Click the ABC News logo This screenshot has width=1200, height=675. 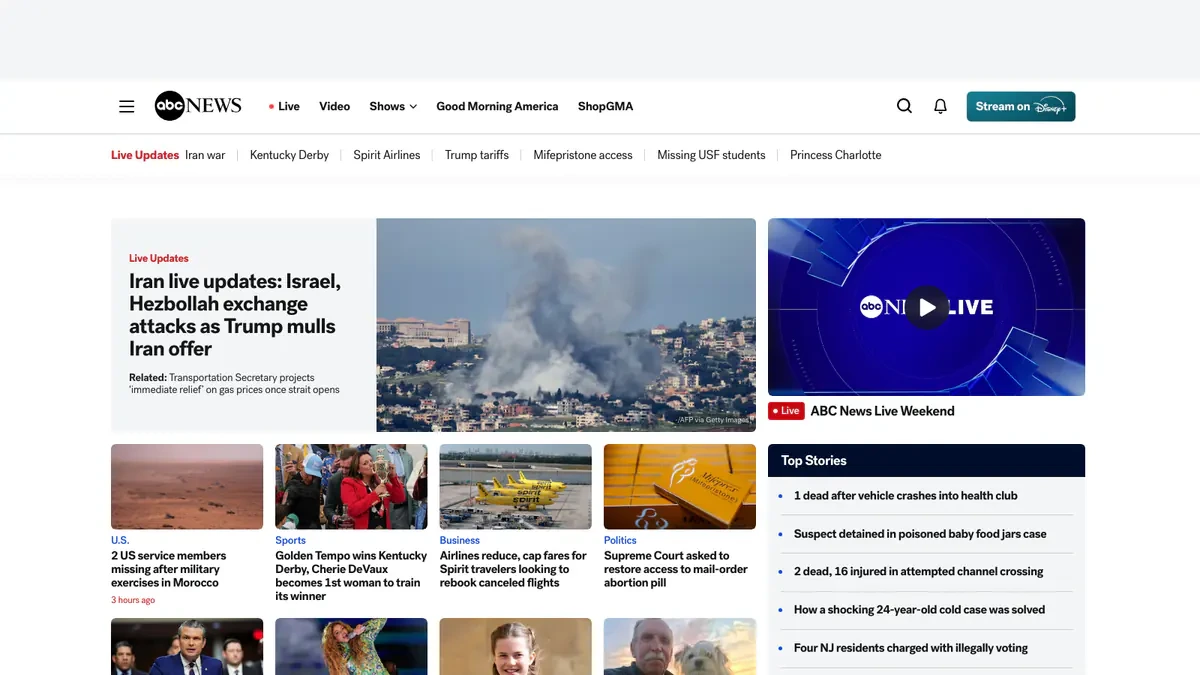pyautogui.click(x=198, y=106)
